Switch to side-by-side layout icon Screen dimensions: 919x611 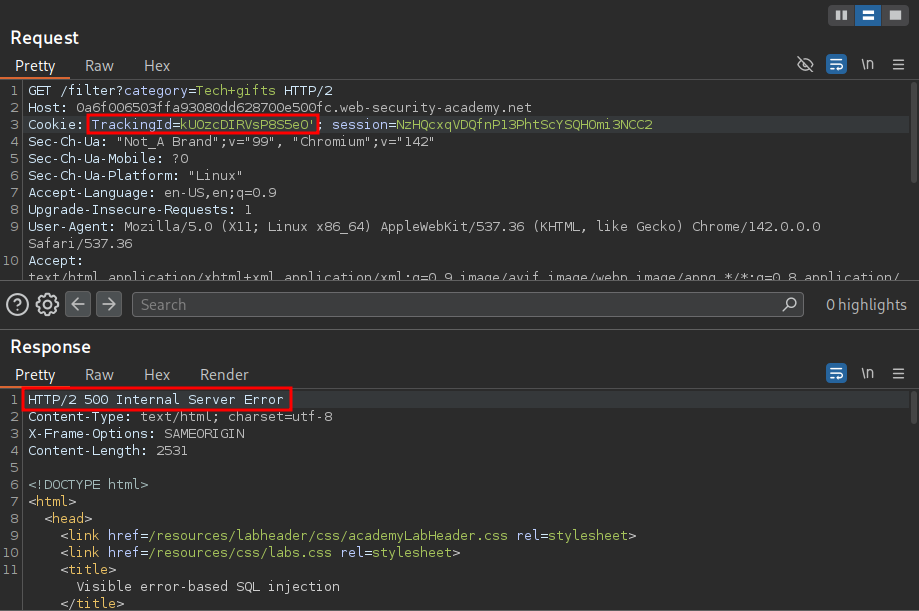842,15
